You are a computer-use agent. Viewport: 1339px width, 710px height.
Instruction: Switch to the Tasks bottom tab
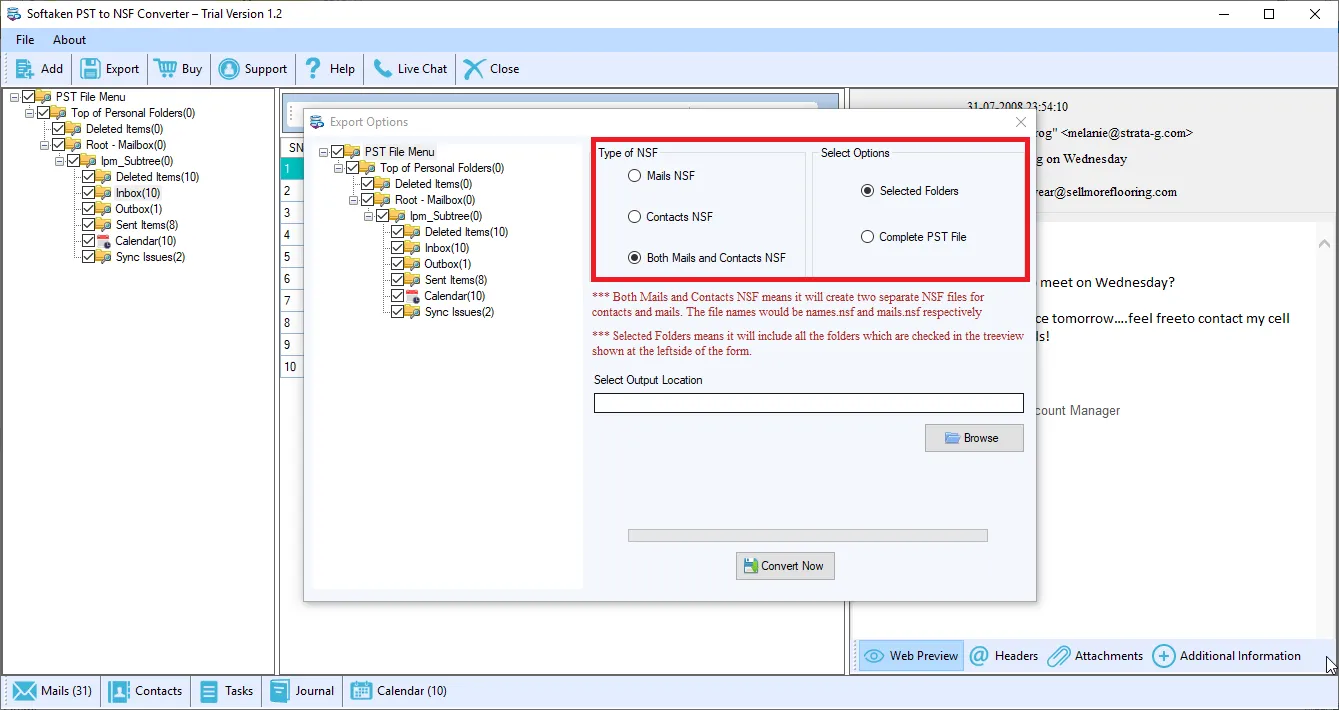point(226,691)
